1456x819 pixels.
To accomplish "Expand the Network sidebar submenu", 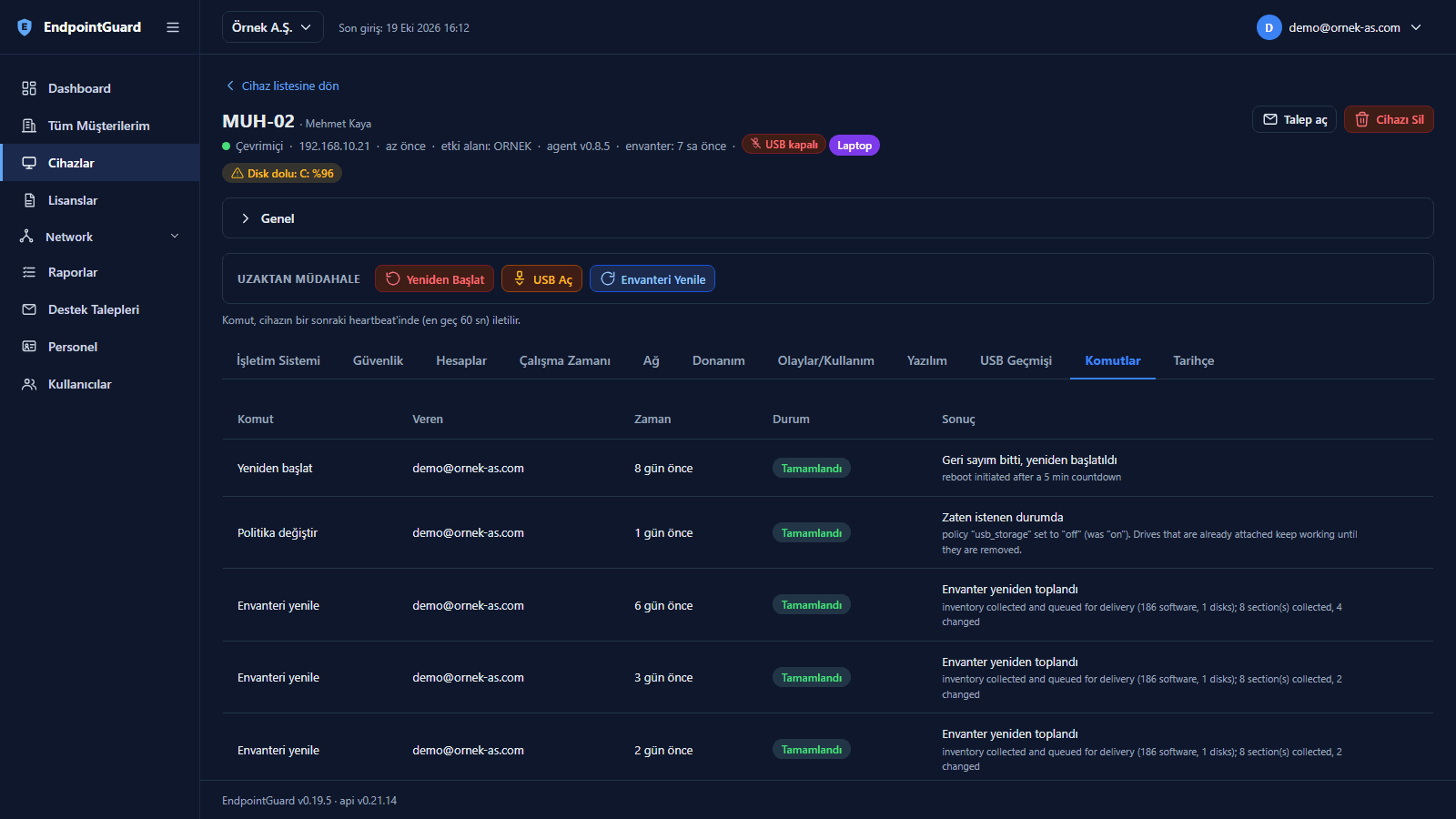I will [100, 237].
